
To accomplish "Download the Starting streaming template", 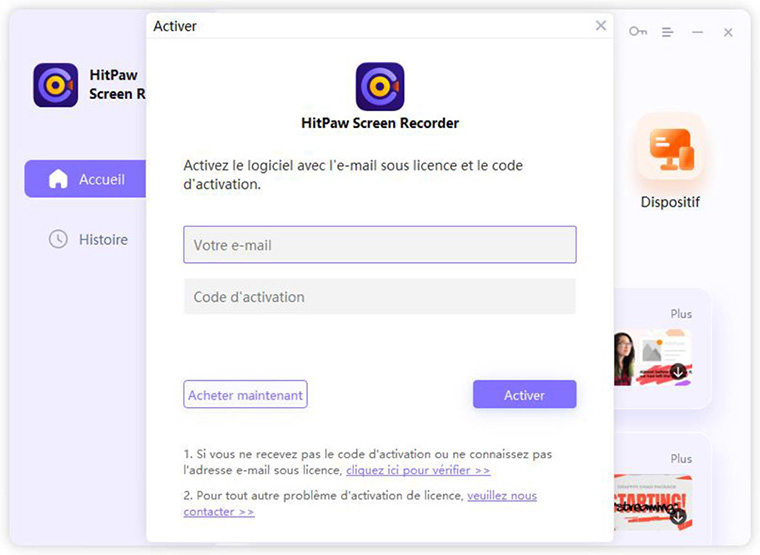I will (678, 517).
